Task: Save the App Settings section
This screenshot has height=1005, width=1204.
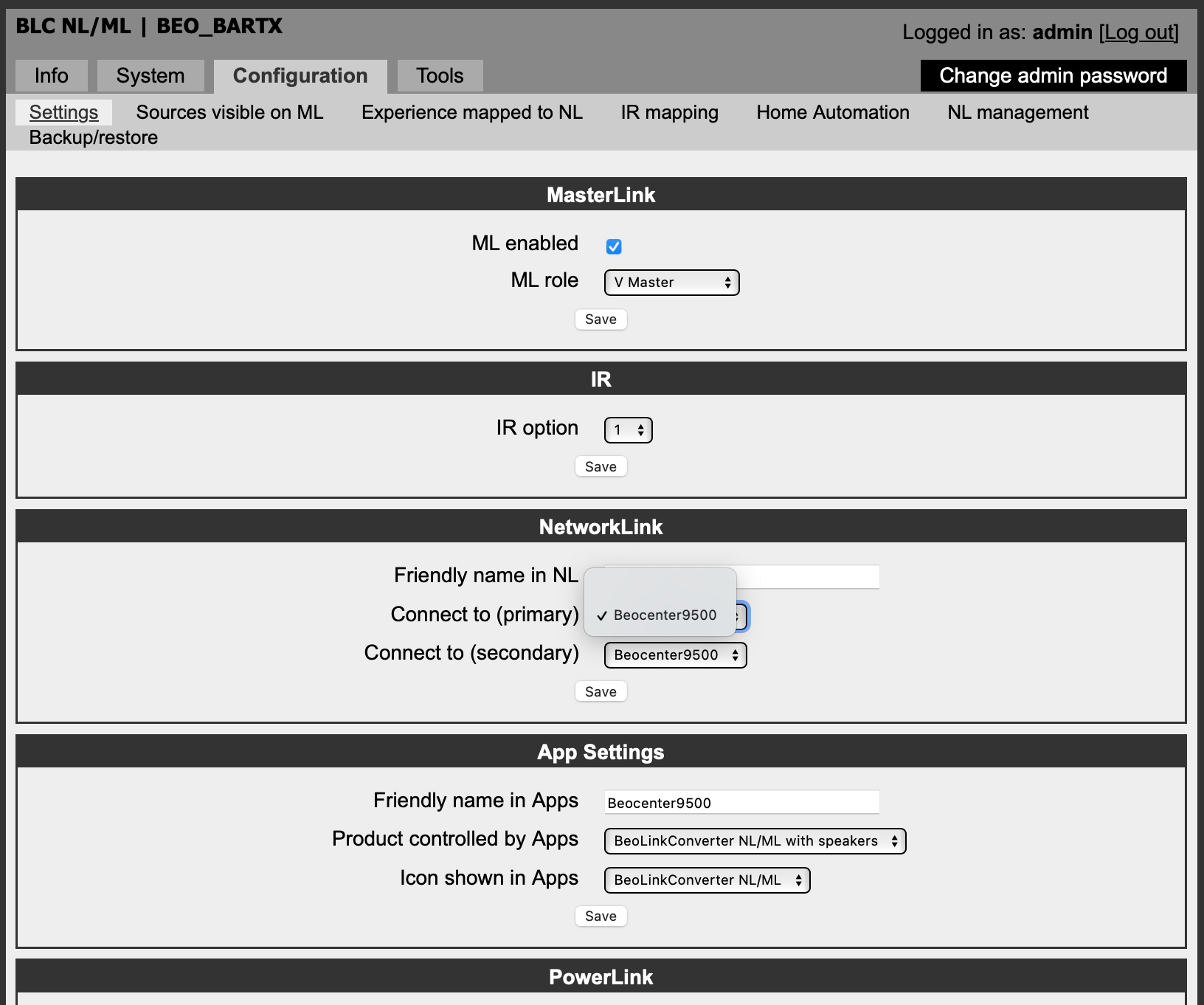Action: [x=601, y=916]
